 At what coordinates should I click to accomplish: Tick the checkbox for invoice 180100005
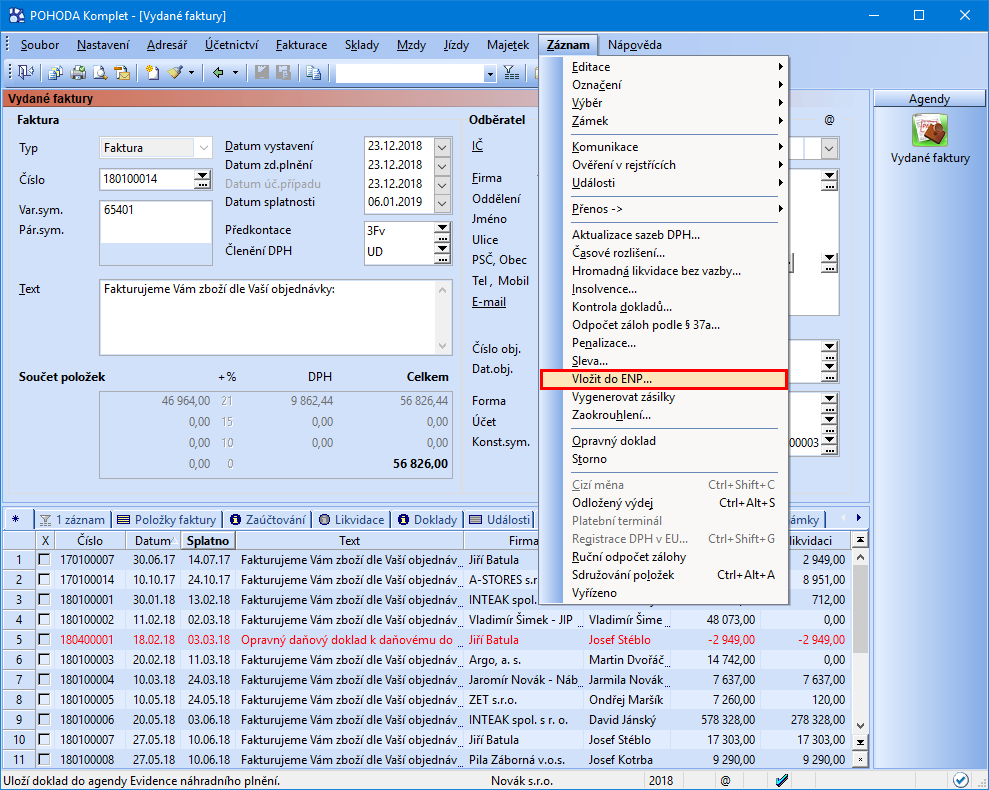44,700
